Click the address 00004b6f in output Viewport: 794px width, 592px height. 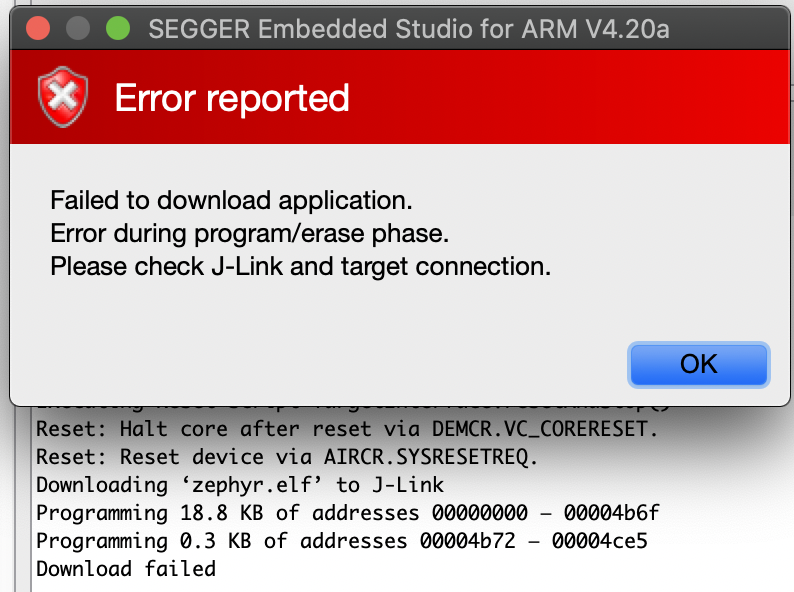pos(611,513)
